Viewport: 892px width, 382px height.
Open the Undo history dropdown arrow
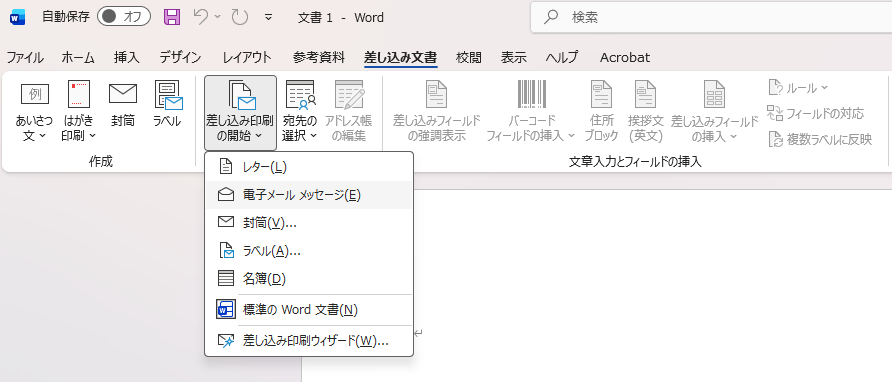[217, 17]
